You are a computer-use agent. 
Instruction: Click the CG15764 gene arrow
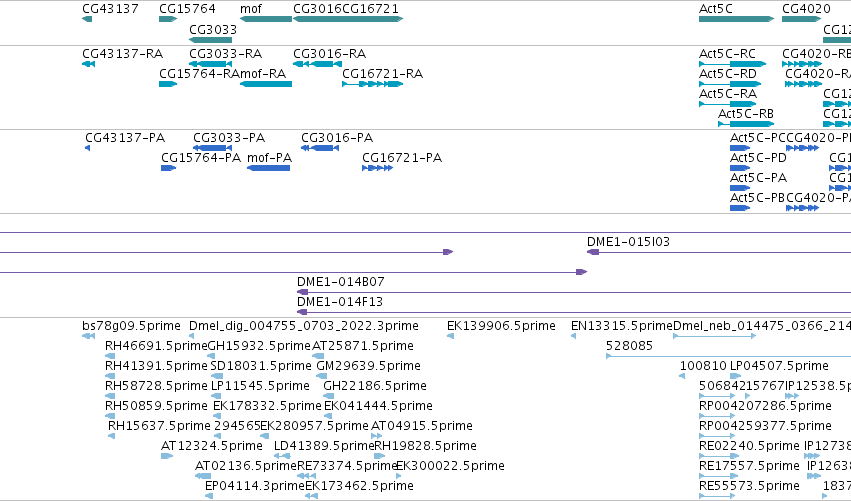click(x=168, y=20)
